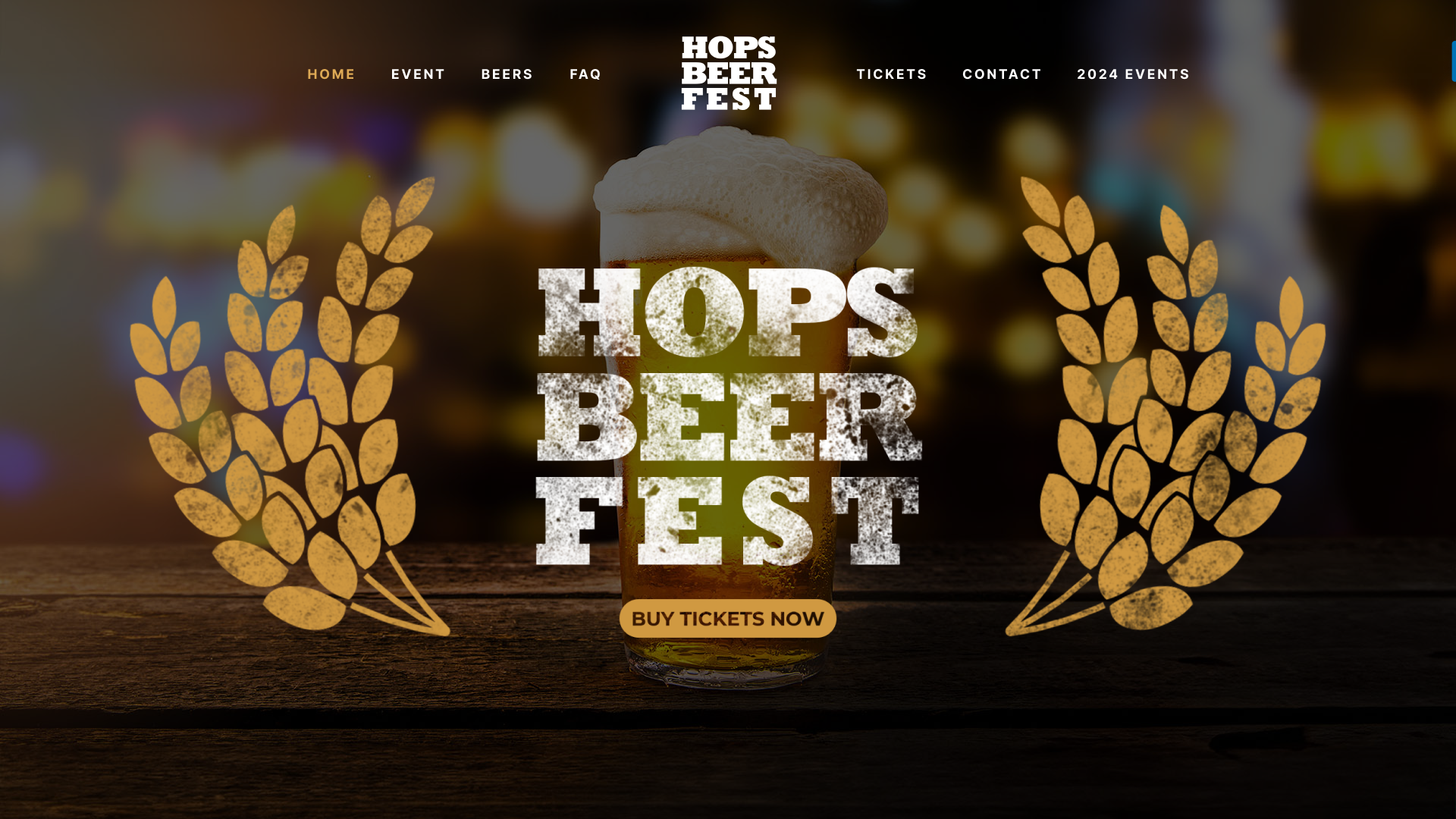
Task: Open the blue side tab at right edge
Action: pyautogui.click(x=1453, y=61)
